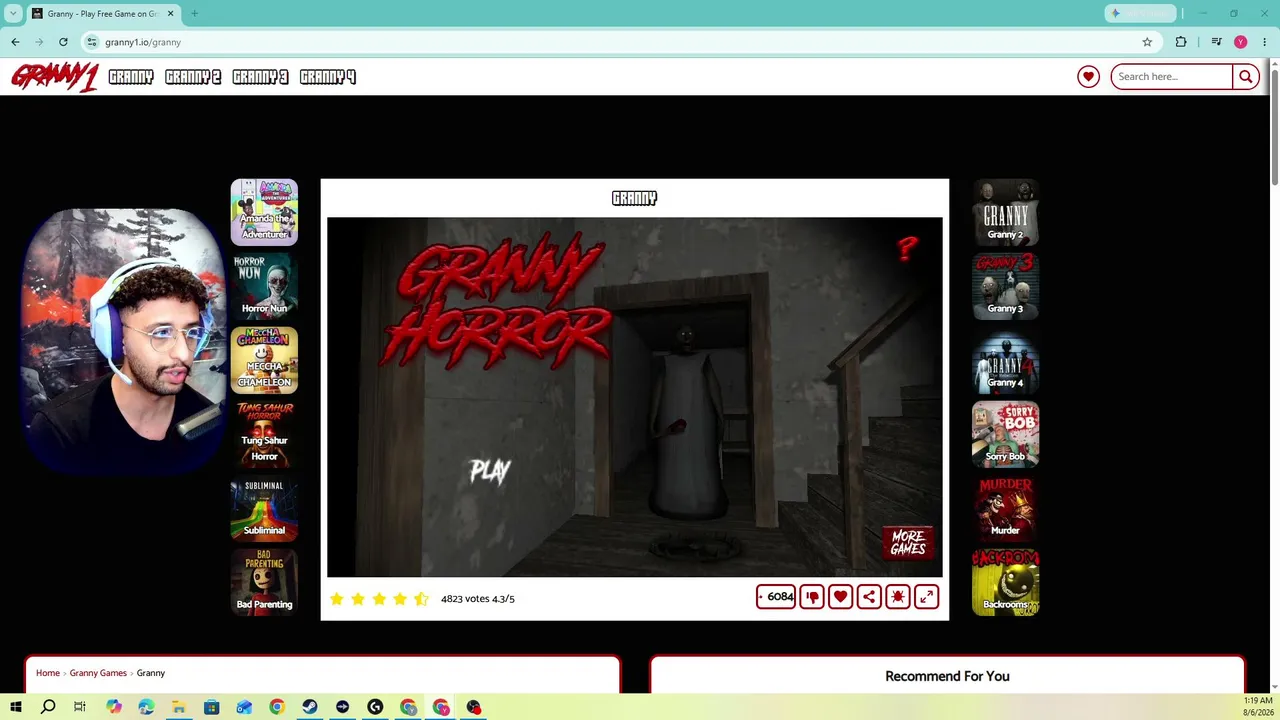Open the Murder game thumbnail
1280x720 pixels.
coord(1005,508)
